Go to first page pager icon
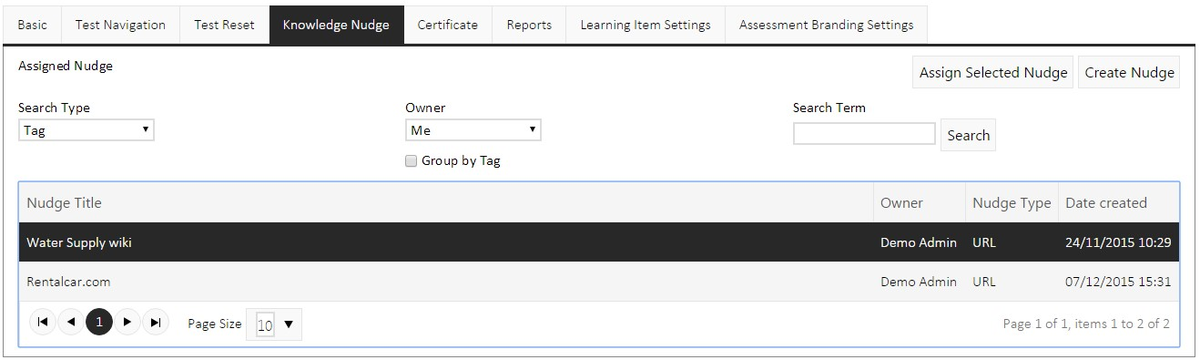This screenshot has width=1200, height=360. (42, 322)
